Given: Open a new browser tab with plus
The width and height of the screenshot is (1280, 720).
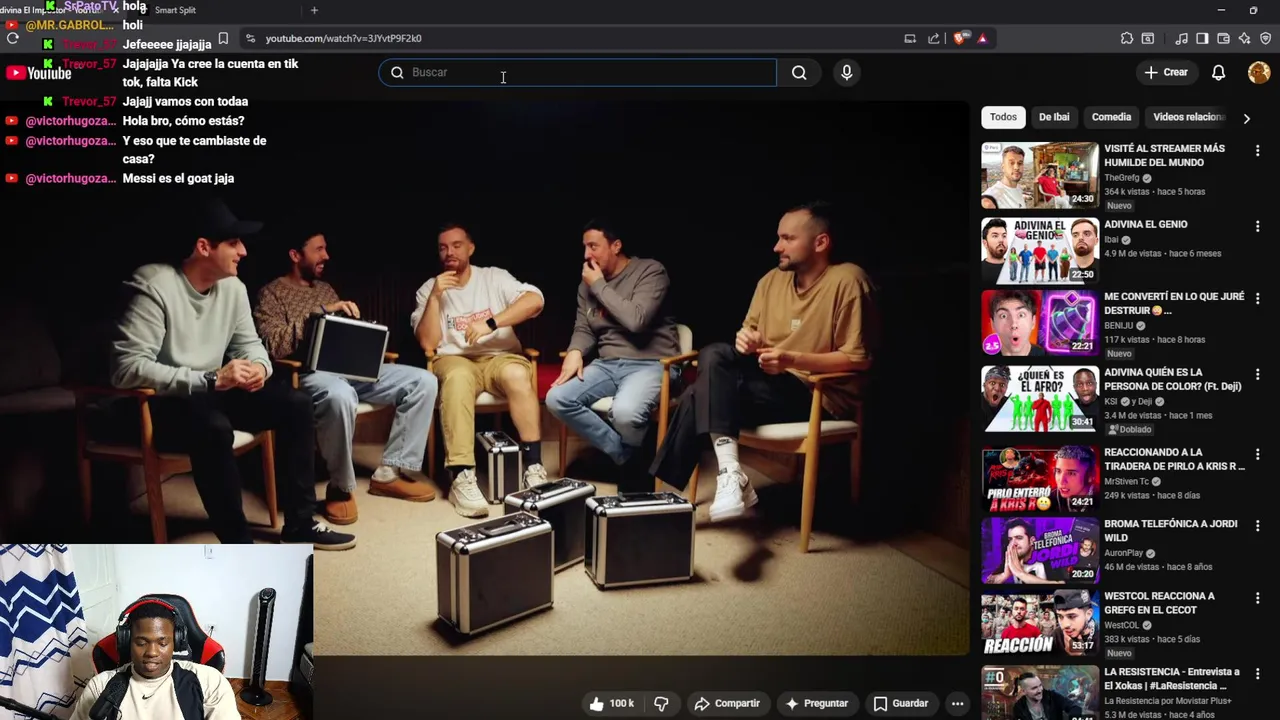Looking at the screenshot, I should click(314, 10).
